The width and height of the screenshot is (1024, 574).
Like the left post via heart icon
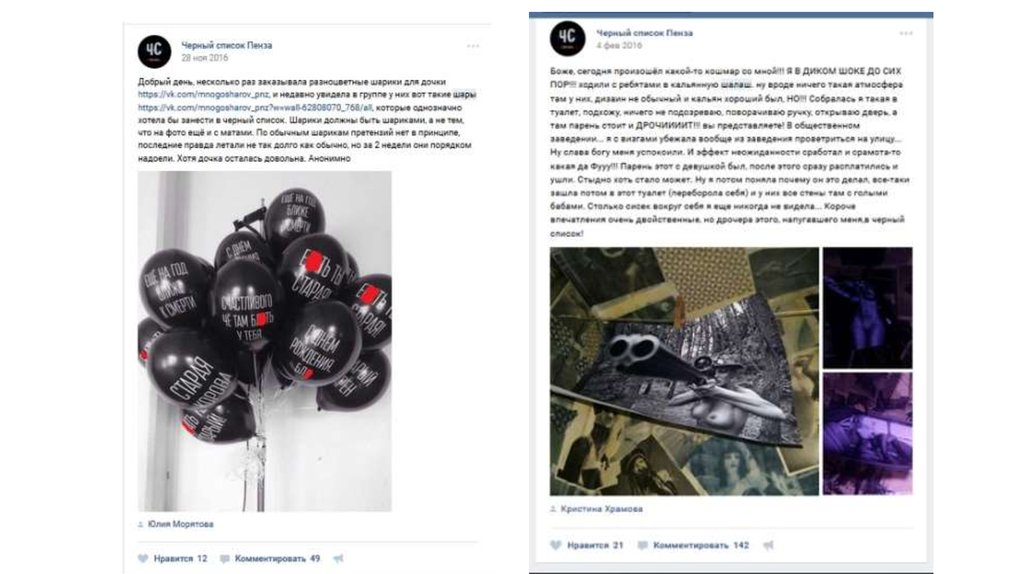143,558
